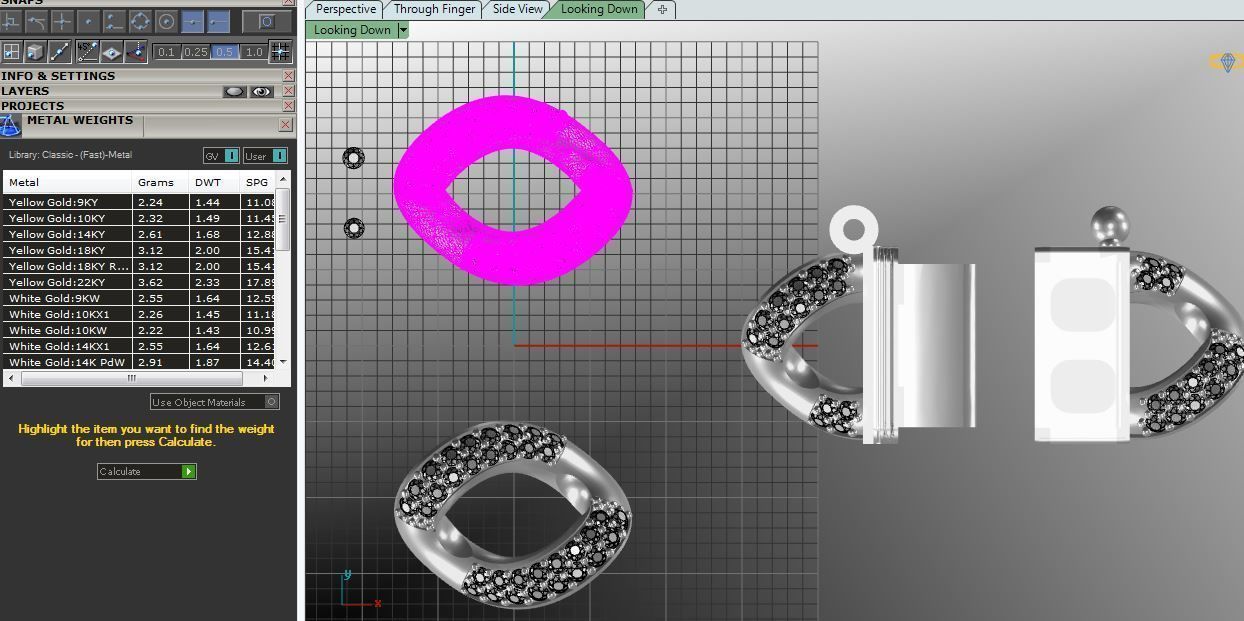Enable Use Object Materials option

(214, 402)
